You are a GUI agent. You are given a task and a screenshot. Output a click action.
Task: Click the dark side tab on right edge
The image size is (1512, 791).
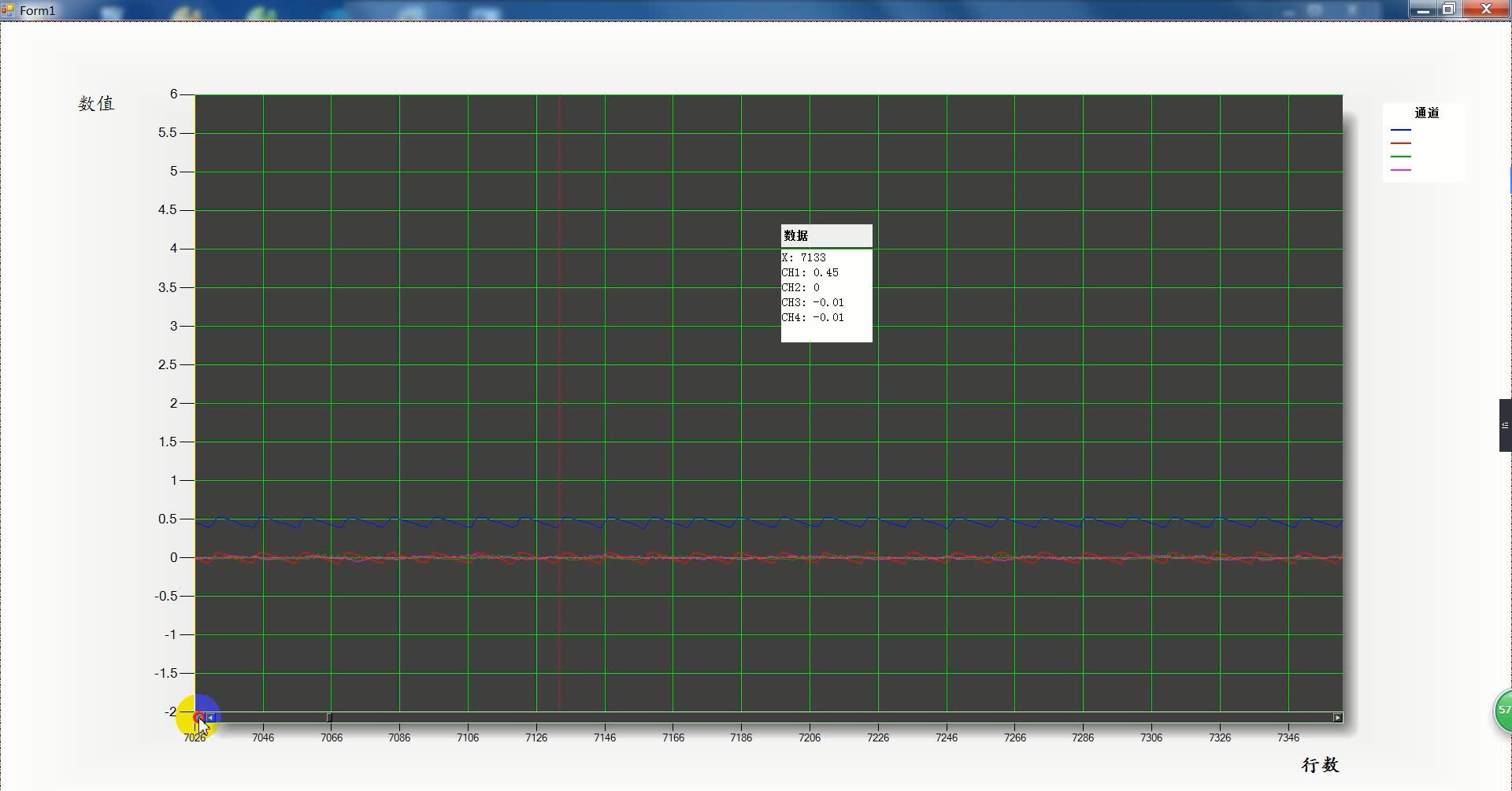point(1505,425)
